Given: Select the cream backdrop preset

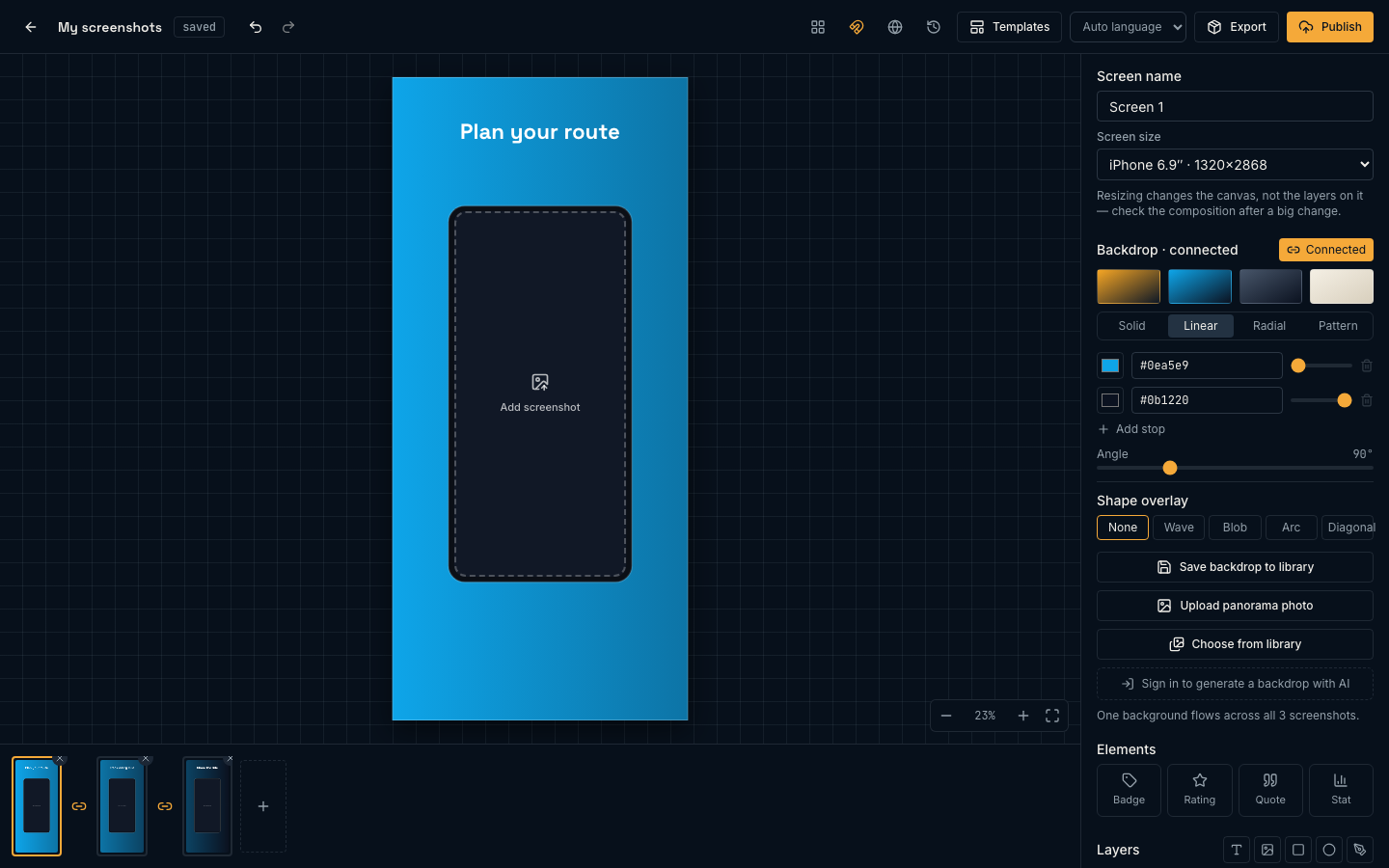Looking at the screenshot, I should tap(1342, 286).
